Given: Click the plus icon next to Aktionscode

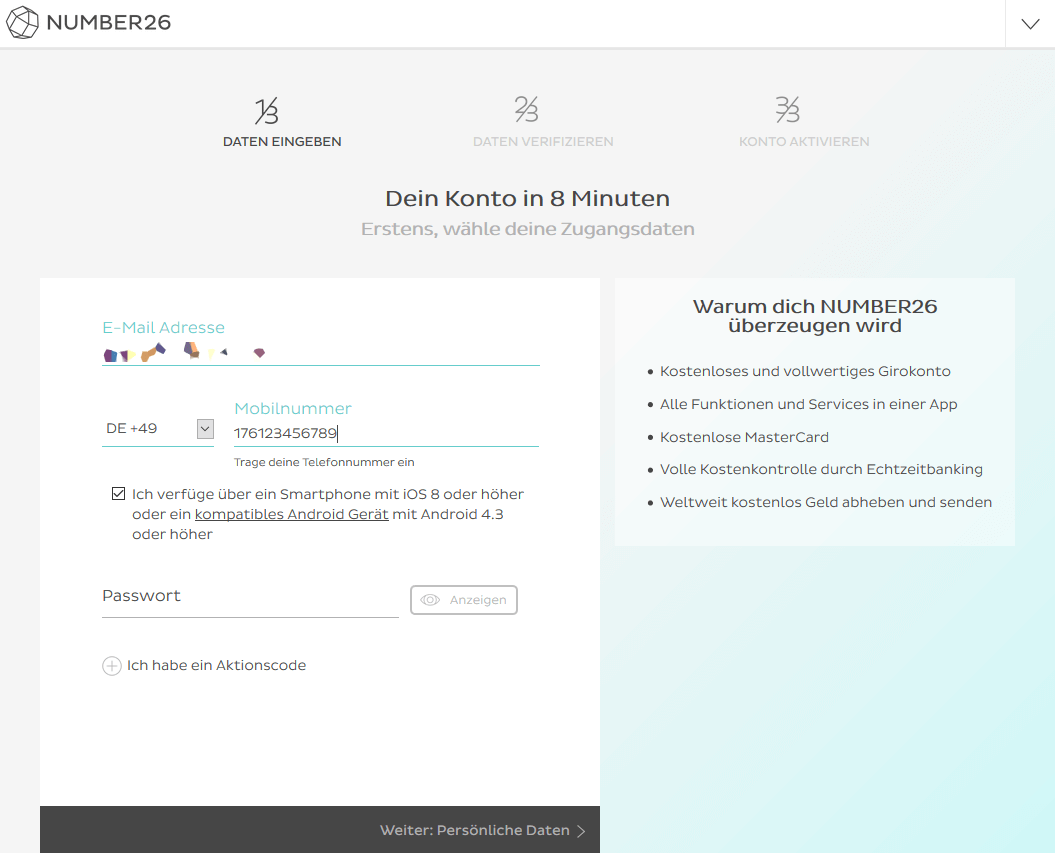Looking at the screenshot, I should [x=111, y=665].
